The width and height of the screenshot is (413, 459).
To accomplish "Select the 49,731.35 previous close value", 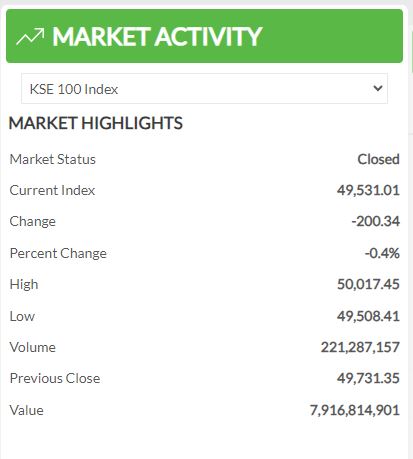I will click(368, 378).
